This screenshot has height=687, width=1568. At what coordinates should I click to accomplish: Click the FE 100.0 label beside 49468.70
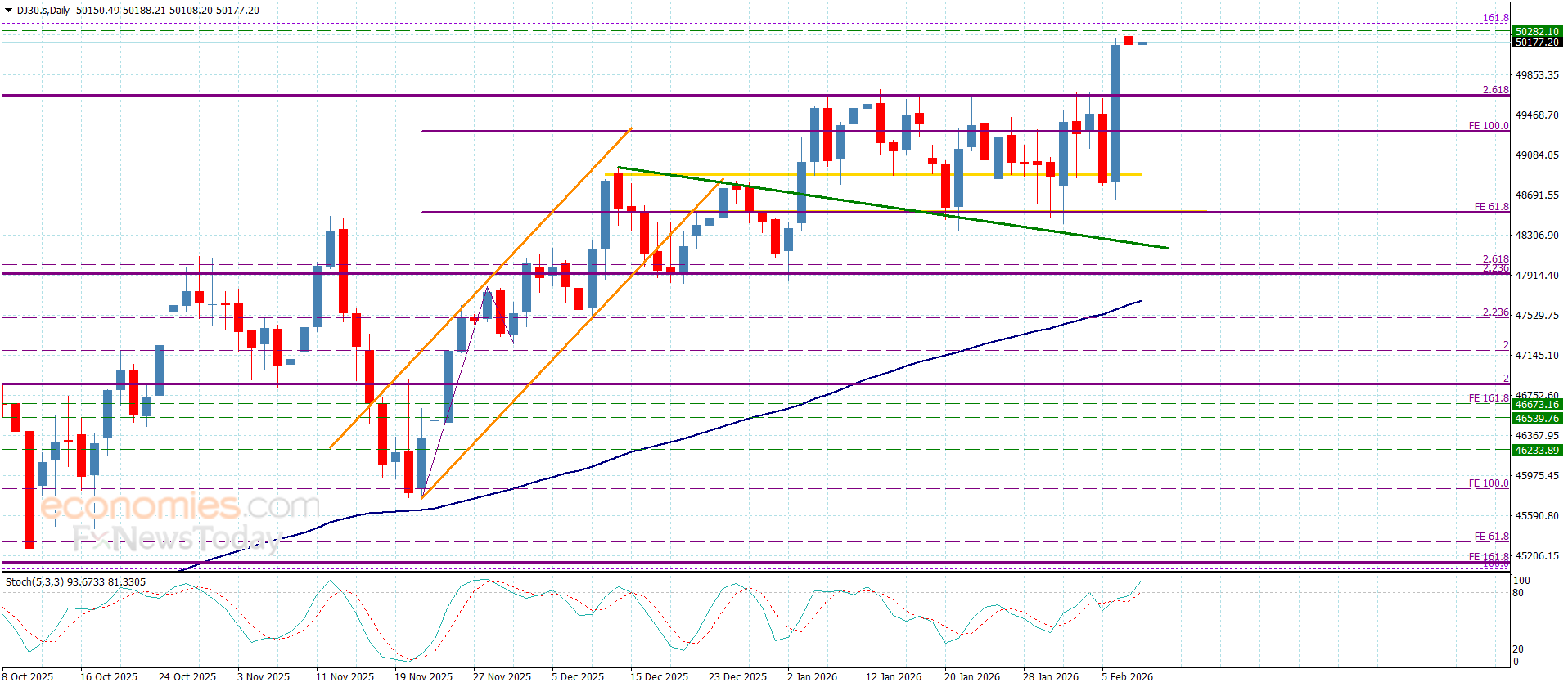point(1489,126)
